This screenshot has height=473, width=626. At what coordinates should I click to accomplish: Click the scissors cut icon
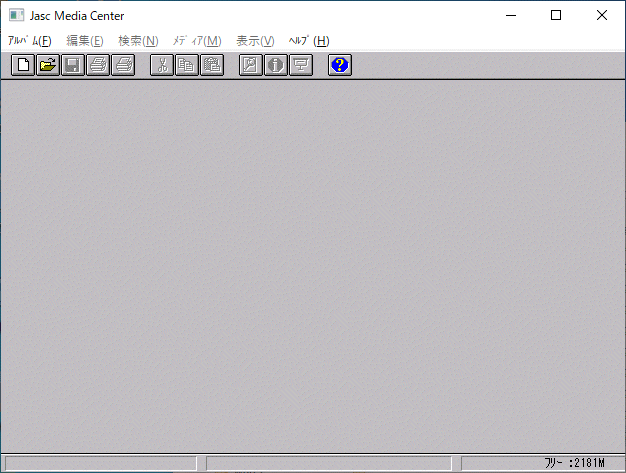(162, 65)
